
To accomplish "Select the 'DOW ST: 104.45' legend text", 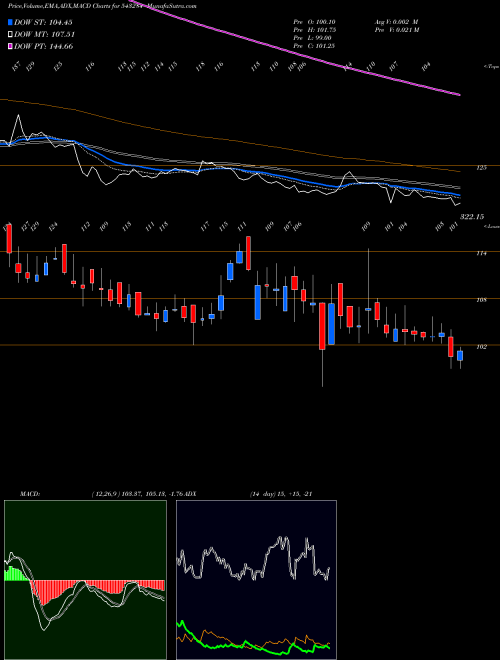I will click(43, 22).
